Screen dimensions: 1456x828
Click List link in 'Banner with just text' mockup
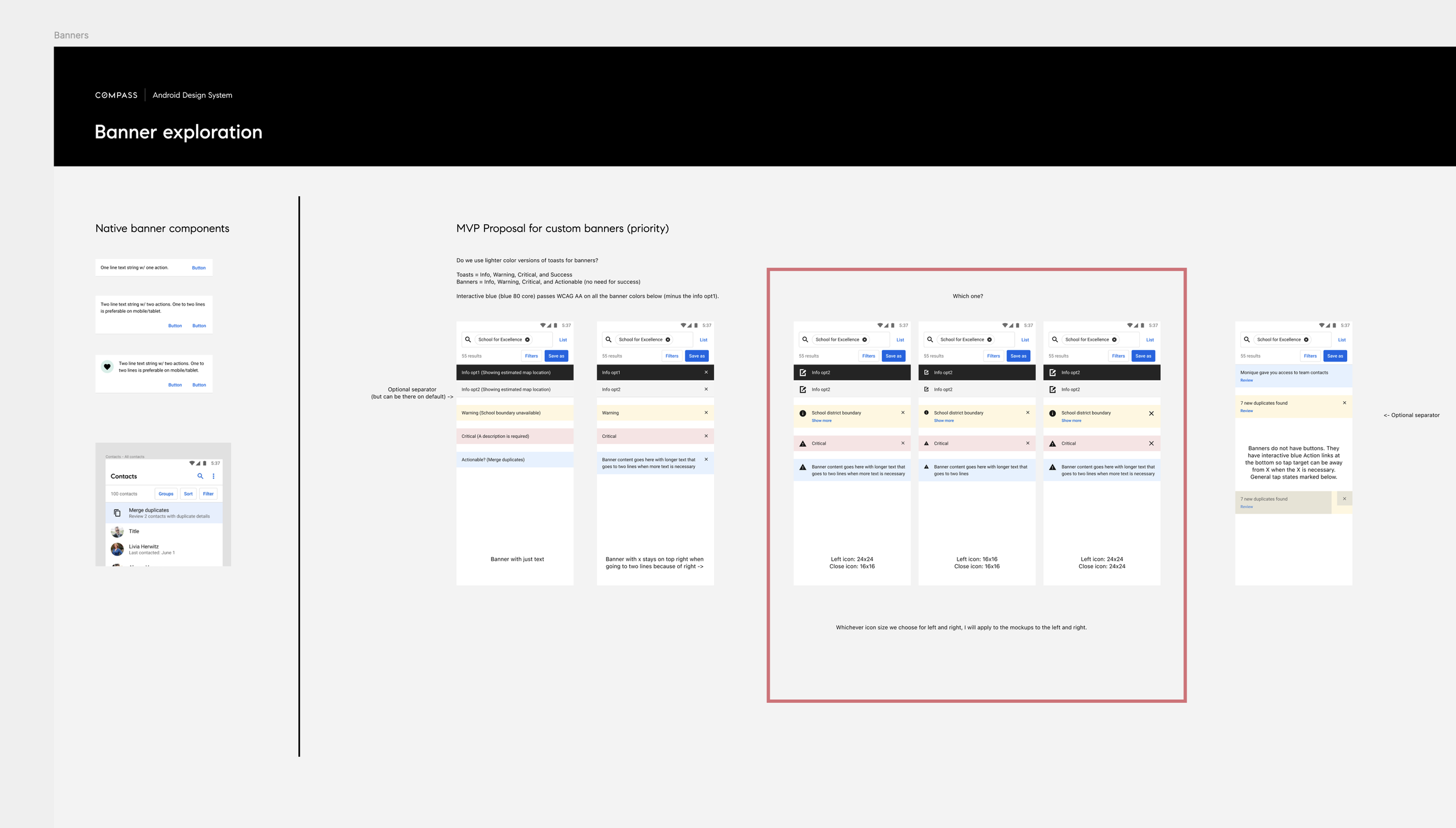coord(563,340)
